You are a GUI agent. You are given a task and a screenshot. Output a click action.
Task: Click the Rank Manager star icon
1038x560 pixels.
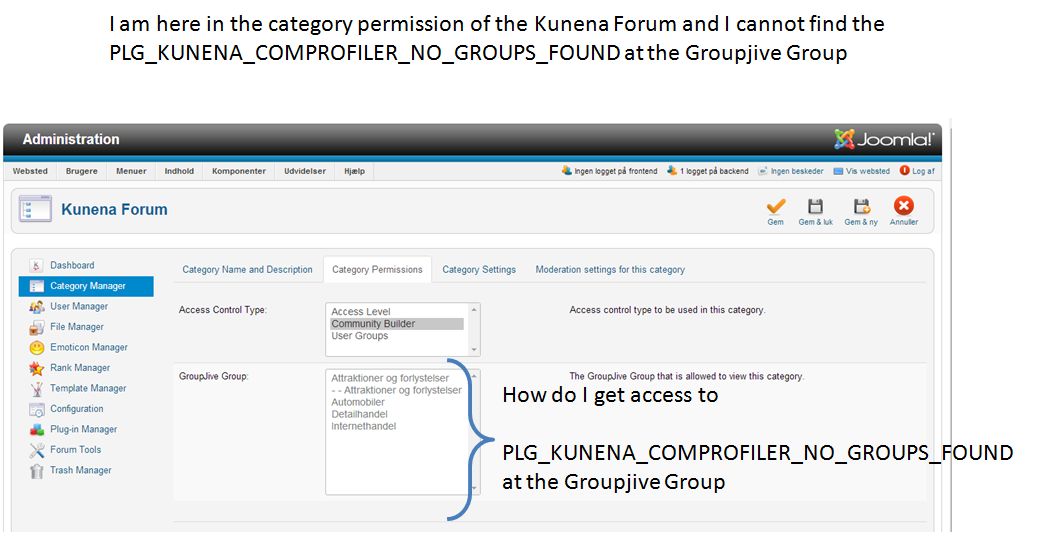(36, 368)
